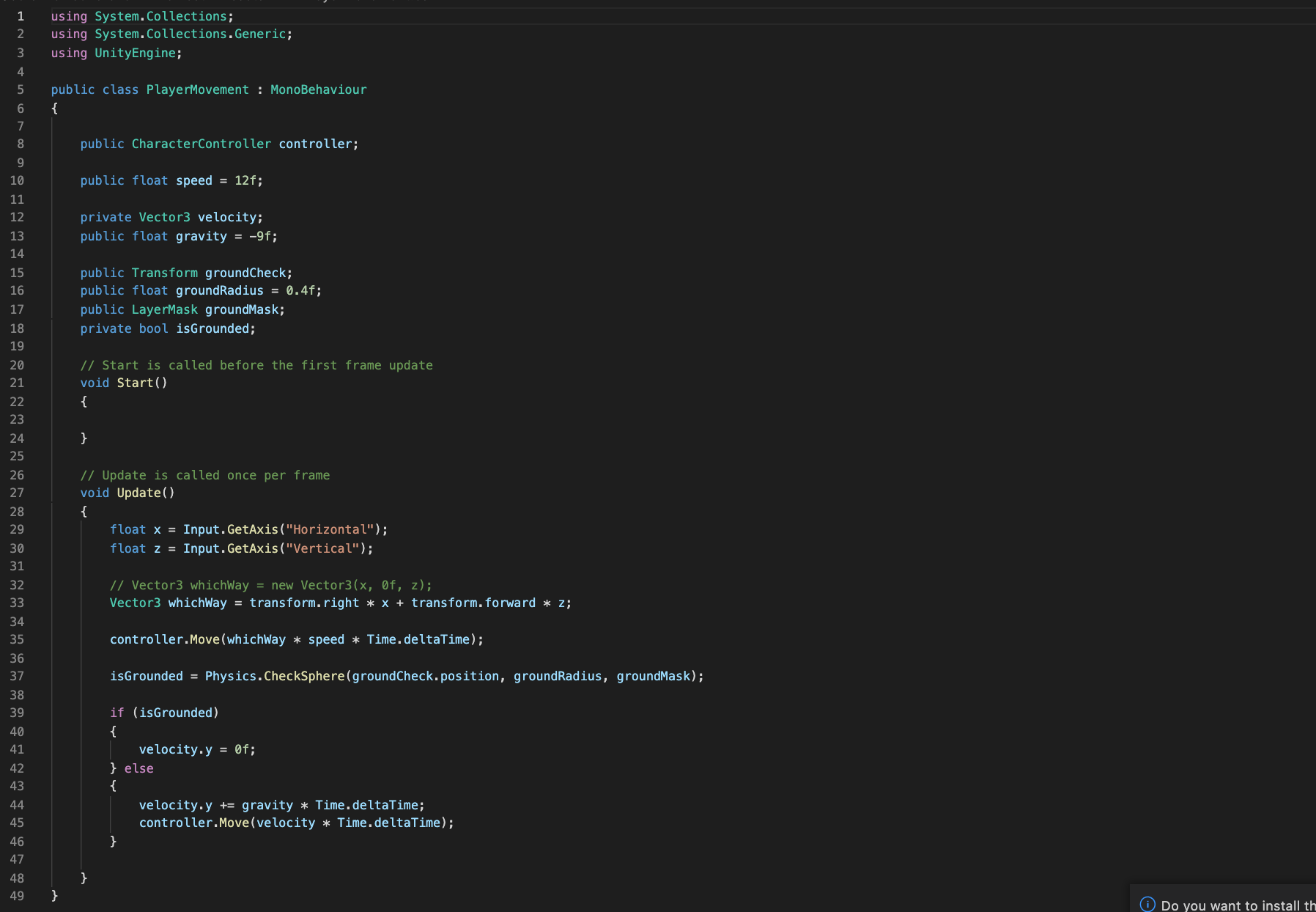Screen dimensions: 1316x912
Task: Click UnityEngine in the using statement
Action: [136, 53]
